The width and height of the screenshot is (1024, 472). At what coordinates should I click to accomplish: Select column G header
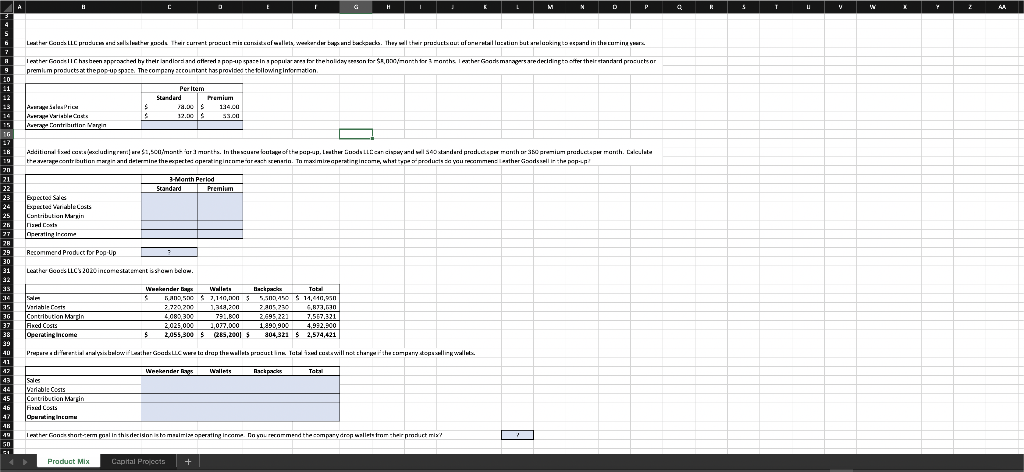click(356, 7)
